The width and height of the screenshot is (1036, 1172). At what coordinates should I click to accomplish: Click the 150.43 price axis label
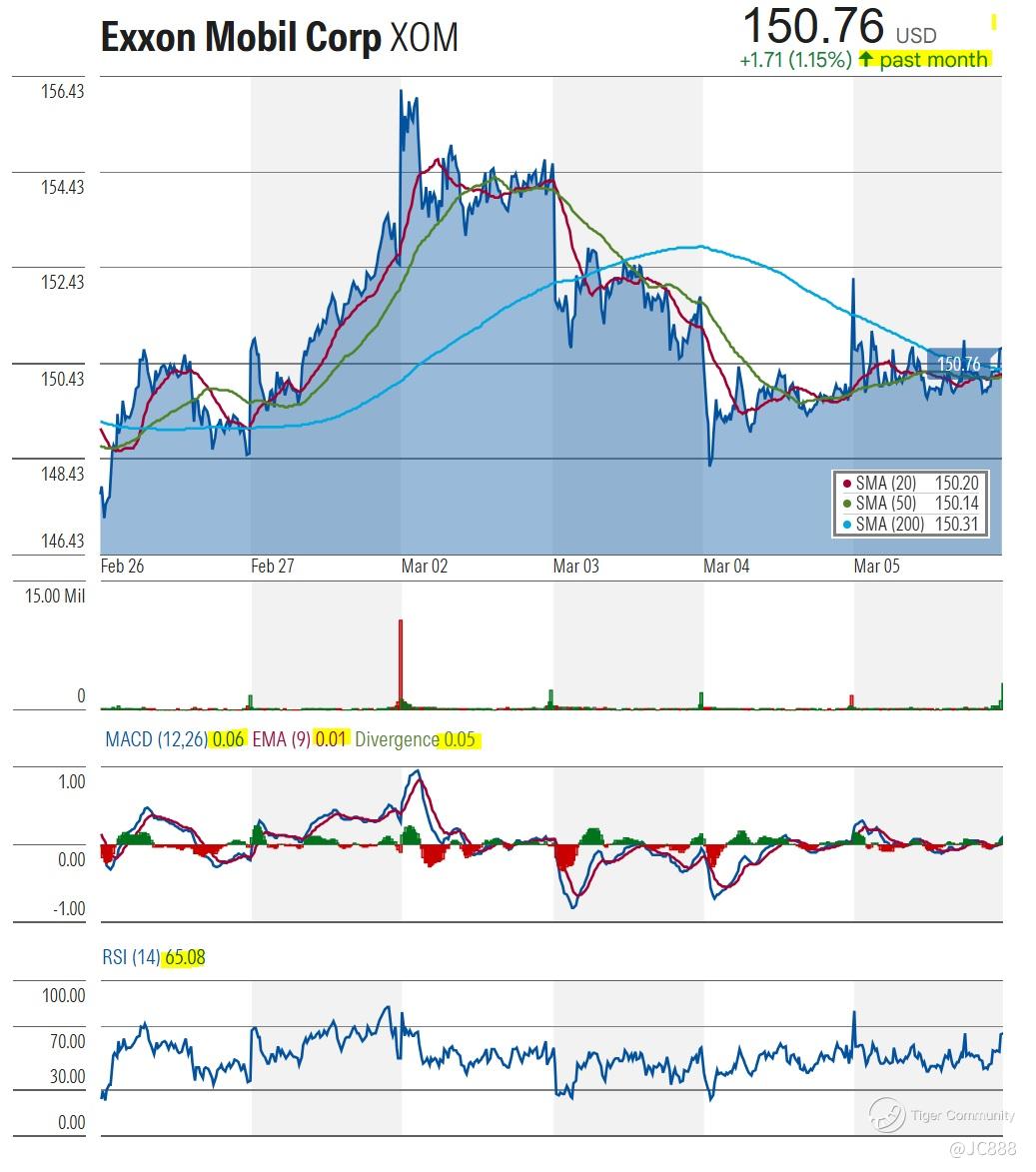(63, 380)
